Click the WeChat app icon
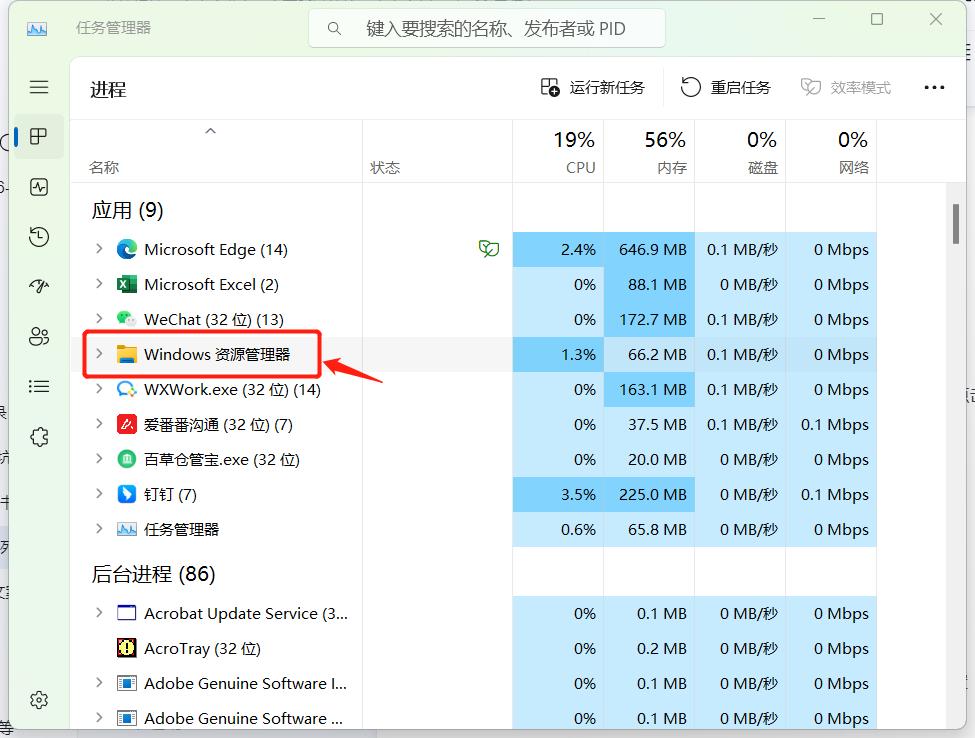Viewport: 975px width, 738px height. (x=127, y=319)
